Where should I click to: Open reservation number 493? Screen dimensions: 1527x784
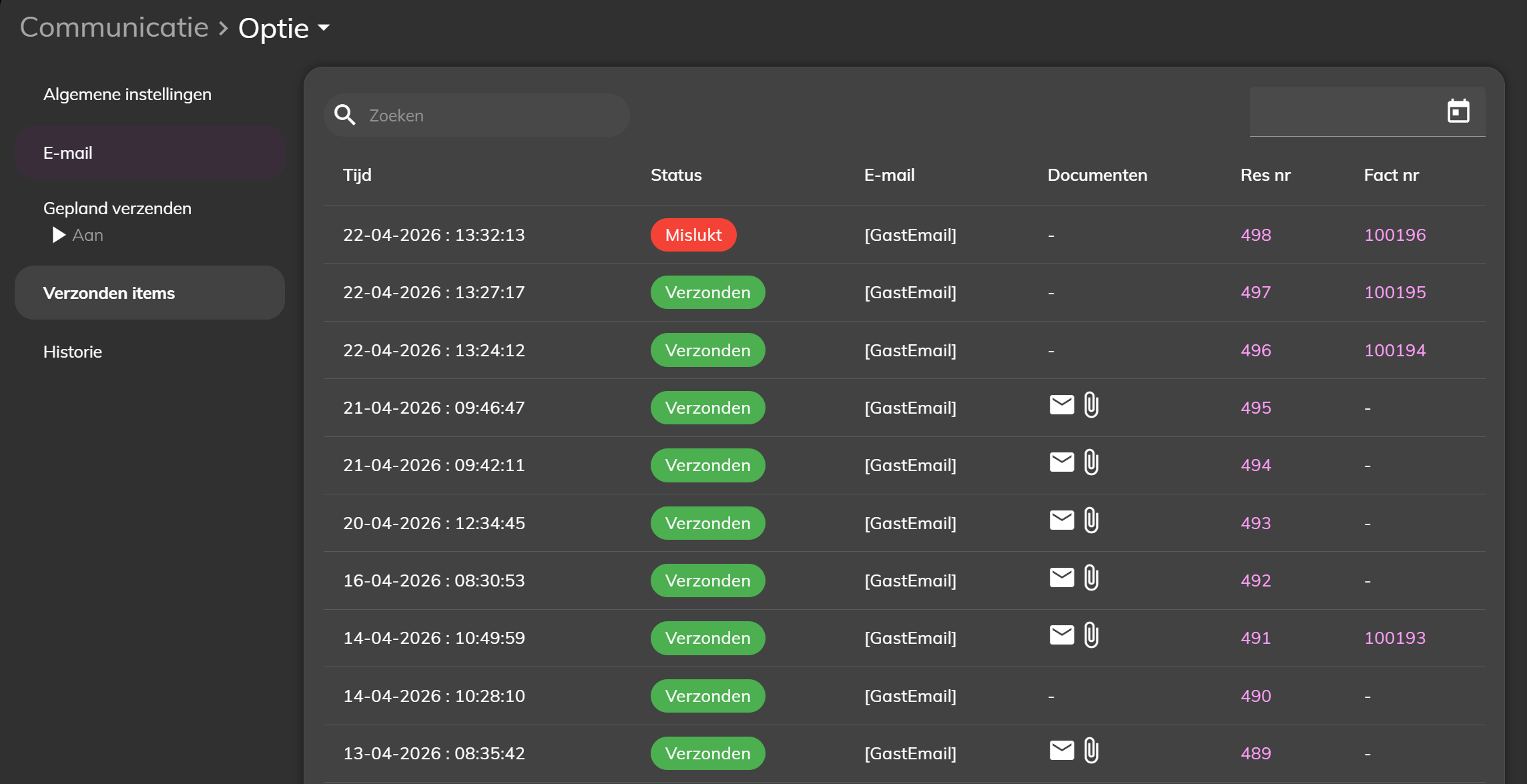click(1256, 523)
